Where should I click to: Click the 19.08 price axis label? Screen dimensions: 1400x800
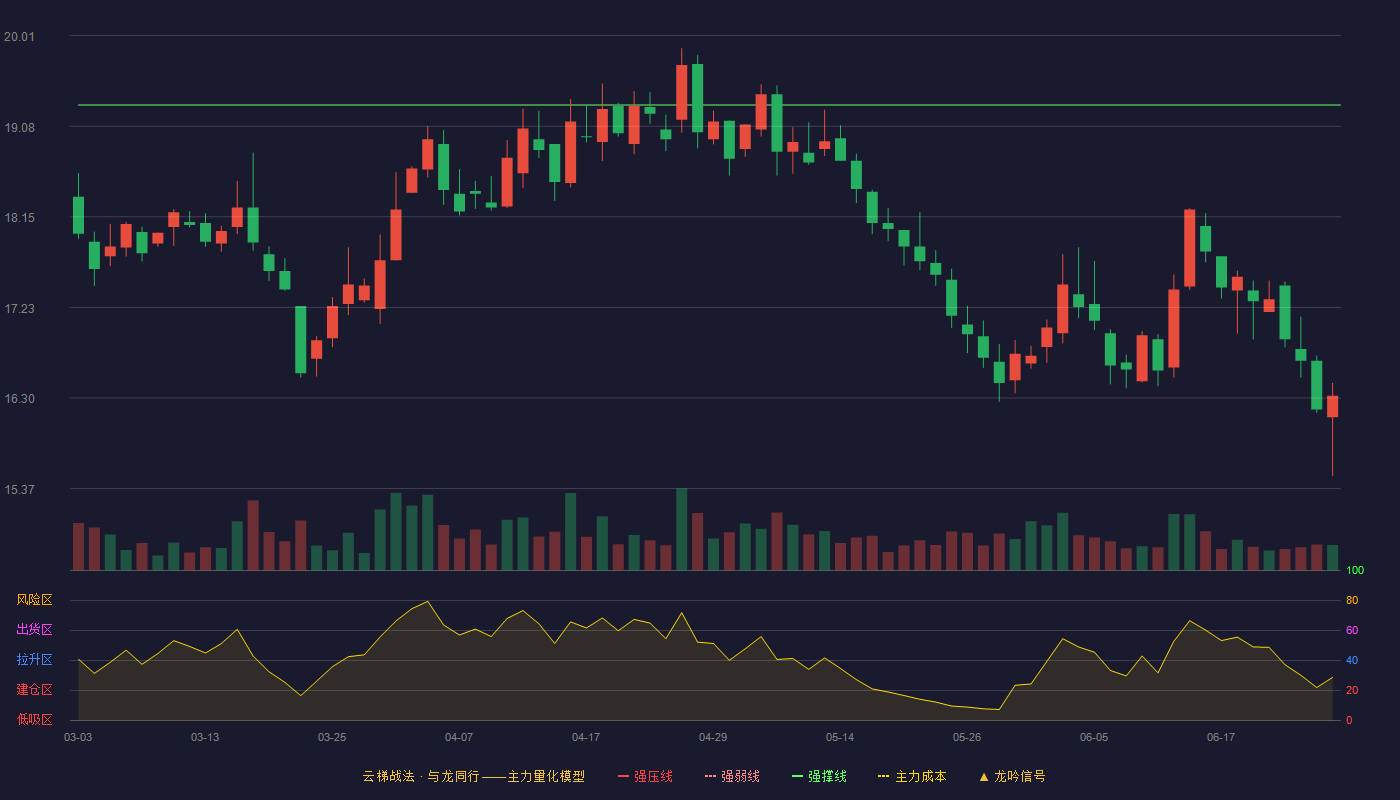tap(19, 128)
